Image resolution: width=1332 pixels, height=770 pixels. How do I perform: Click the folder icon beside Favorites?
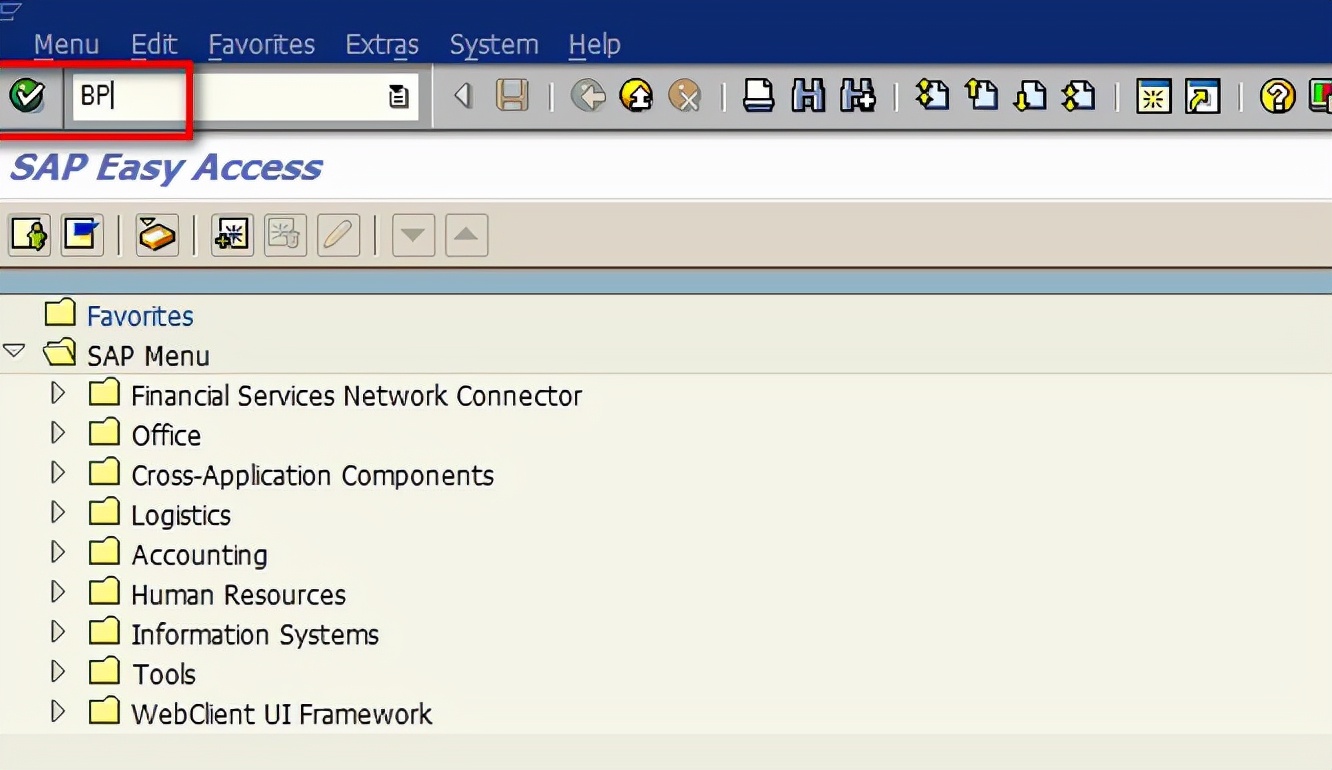[x=60, y=313]
